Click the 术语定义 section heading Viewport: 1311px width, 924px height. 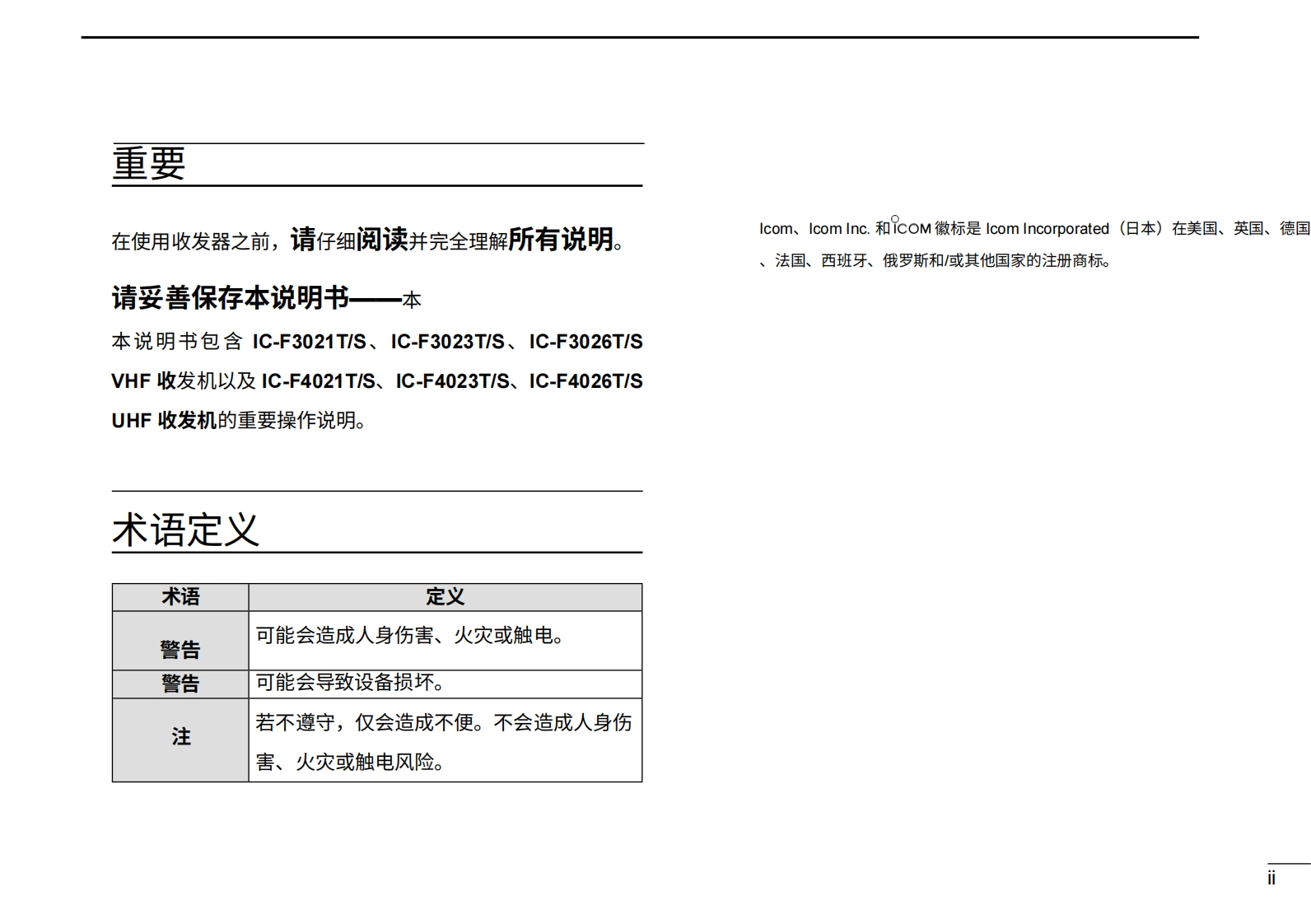tap(186, 530)
